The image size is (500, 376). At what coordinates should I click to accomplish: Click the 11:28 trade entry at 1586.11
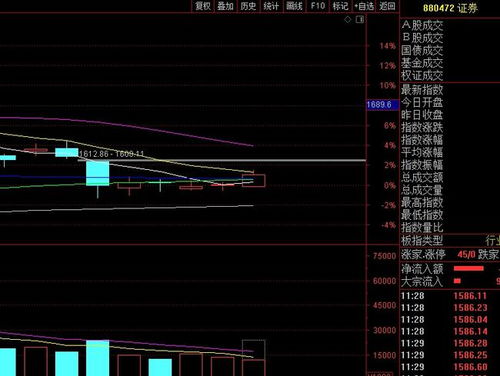(450, 296)
